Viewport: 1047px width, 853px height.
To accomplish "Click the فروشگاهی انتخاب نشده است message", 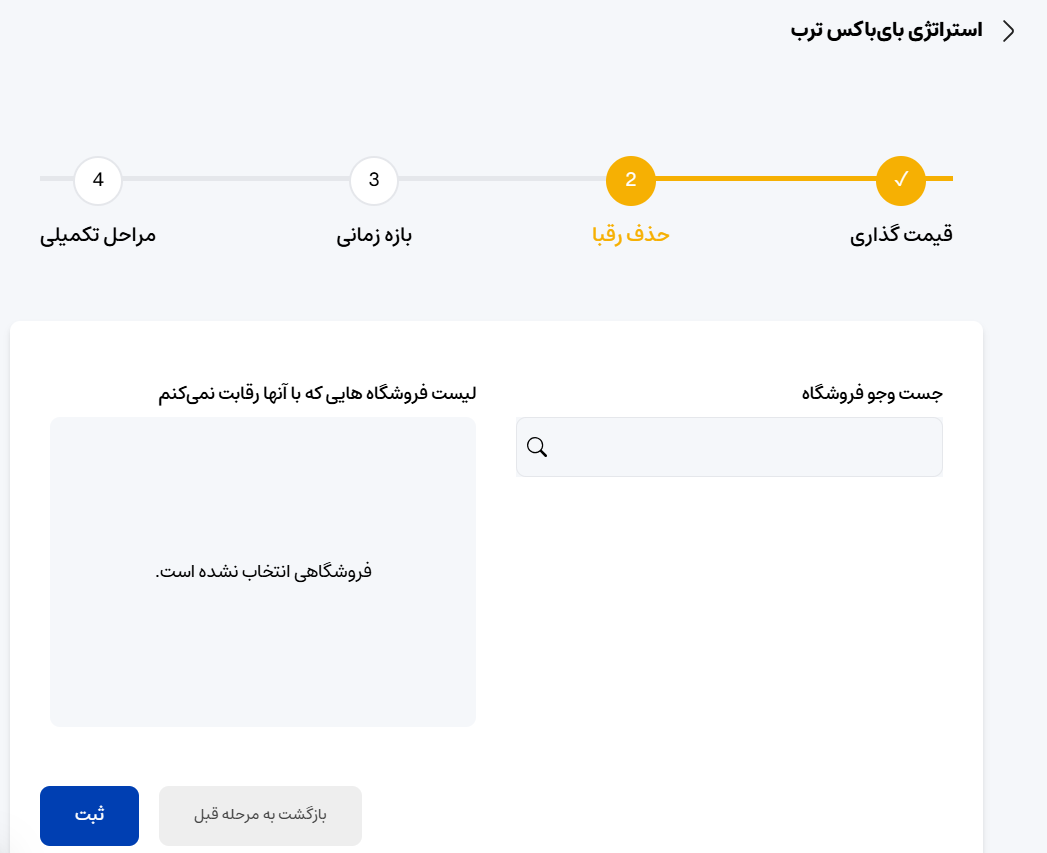I will click(x=263, y=572).
